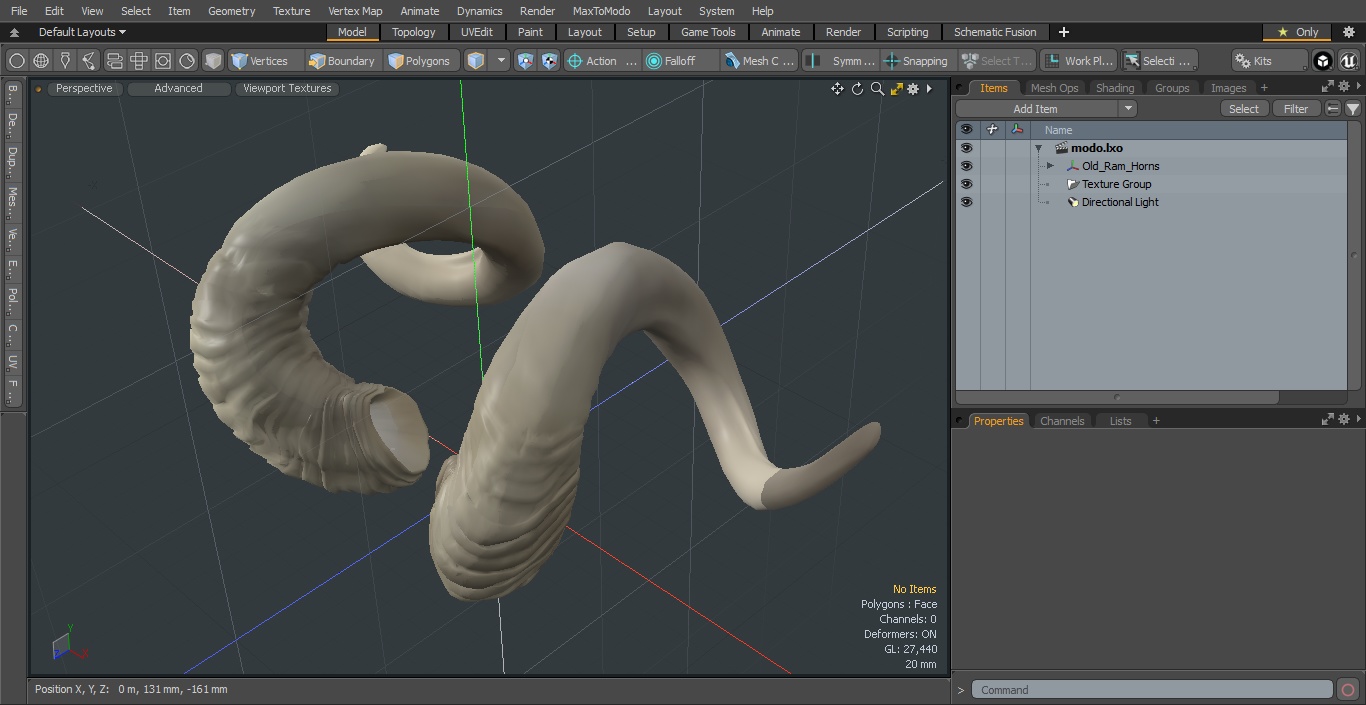Maximize the viewport with the expand icon
Screen dimensions: 1366x705
pyautogui.click(x=896, y=88)
